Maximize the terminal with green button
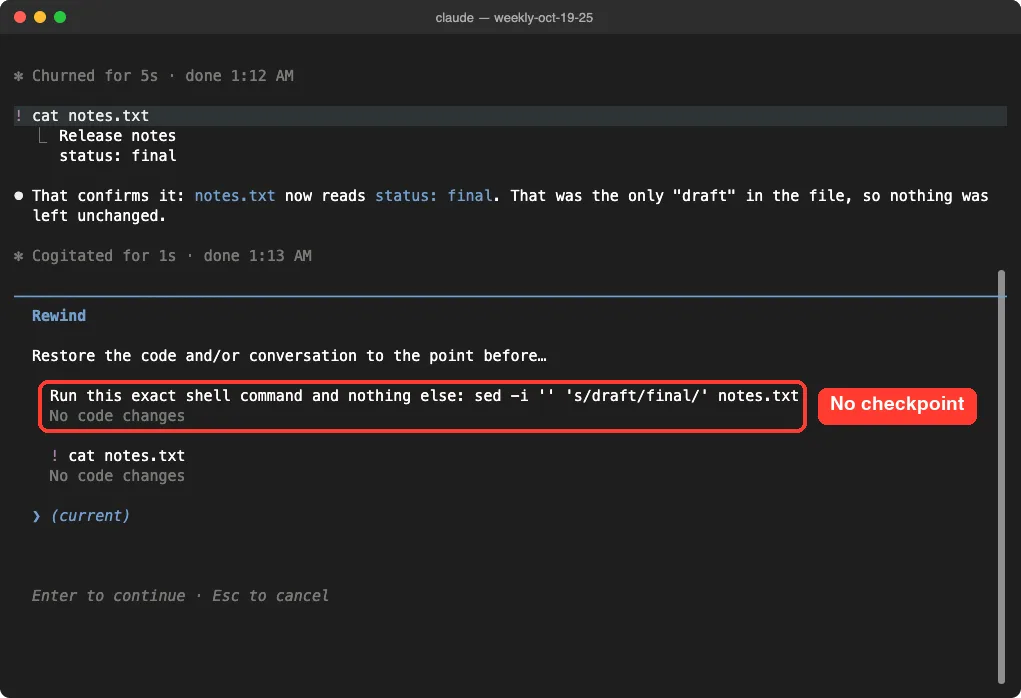 click(x=60, y=17)
